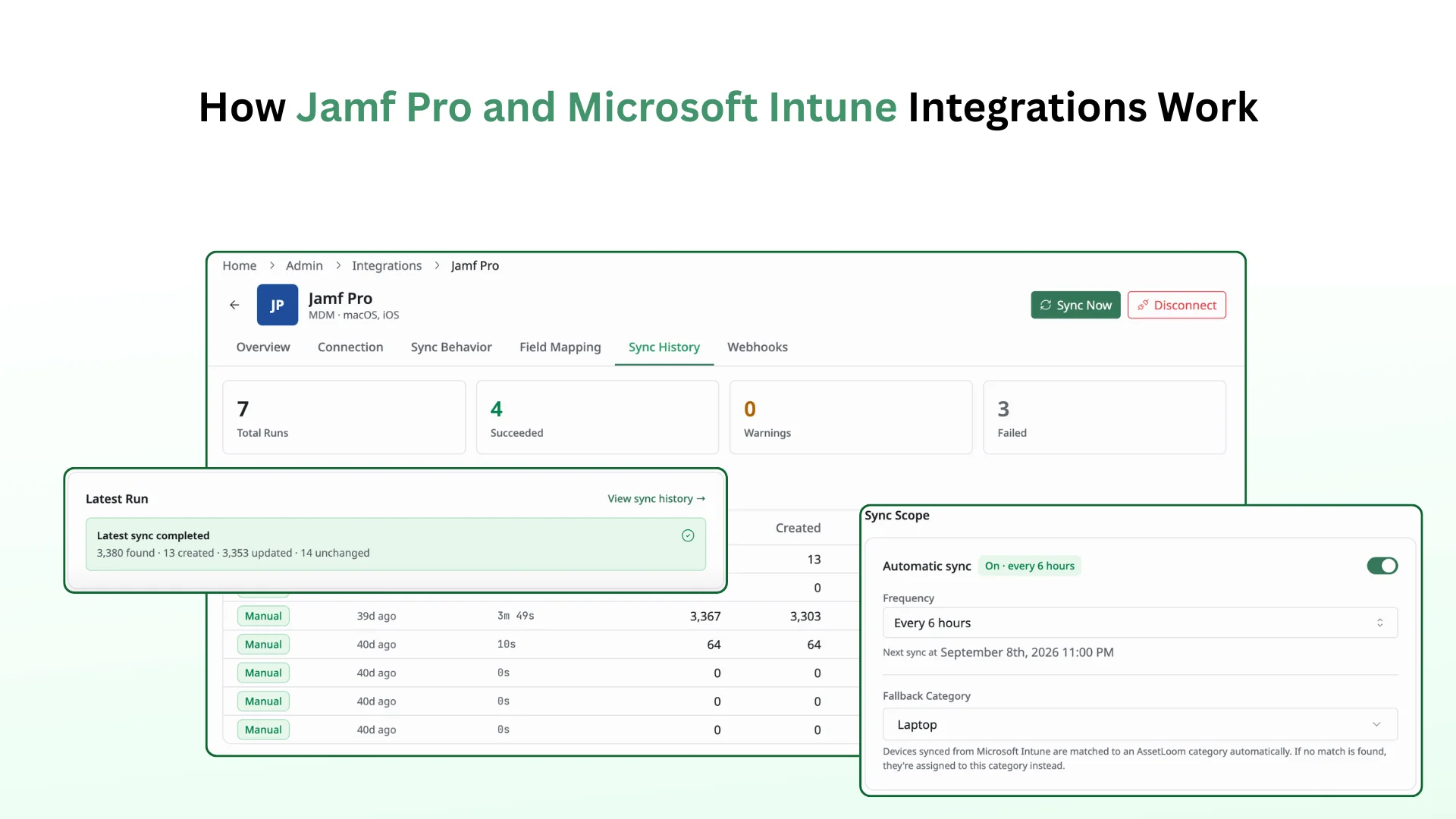Disconnect the Jamf Pro integration
The height and width of the screenshot is (819, 1456).
(1176, 305)
